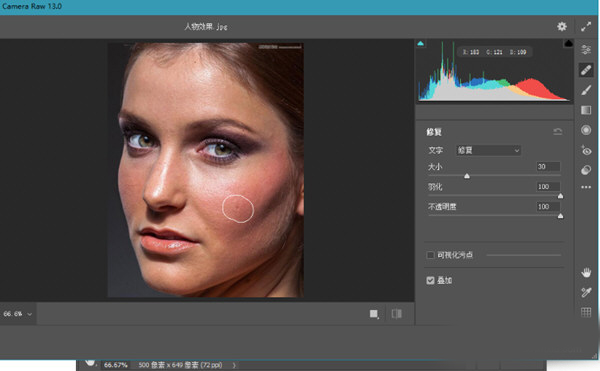Reset spot removal with undo arrow

point(558,132)
